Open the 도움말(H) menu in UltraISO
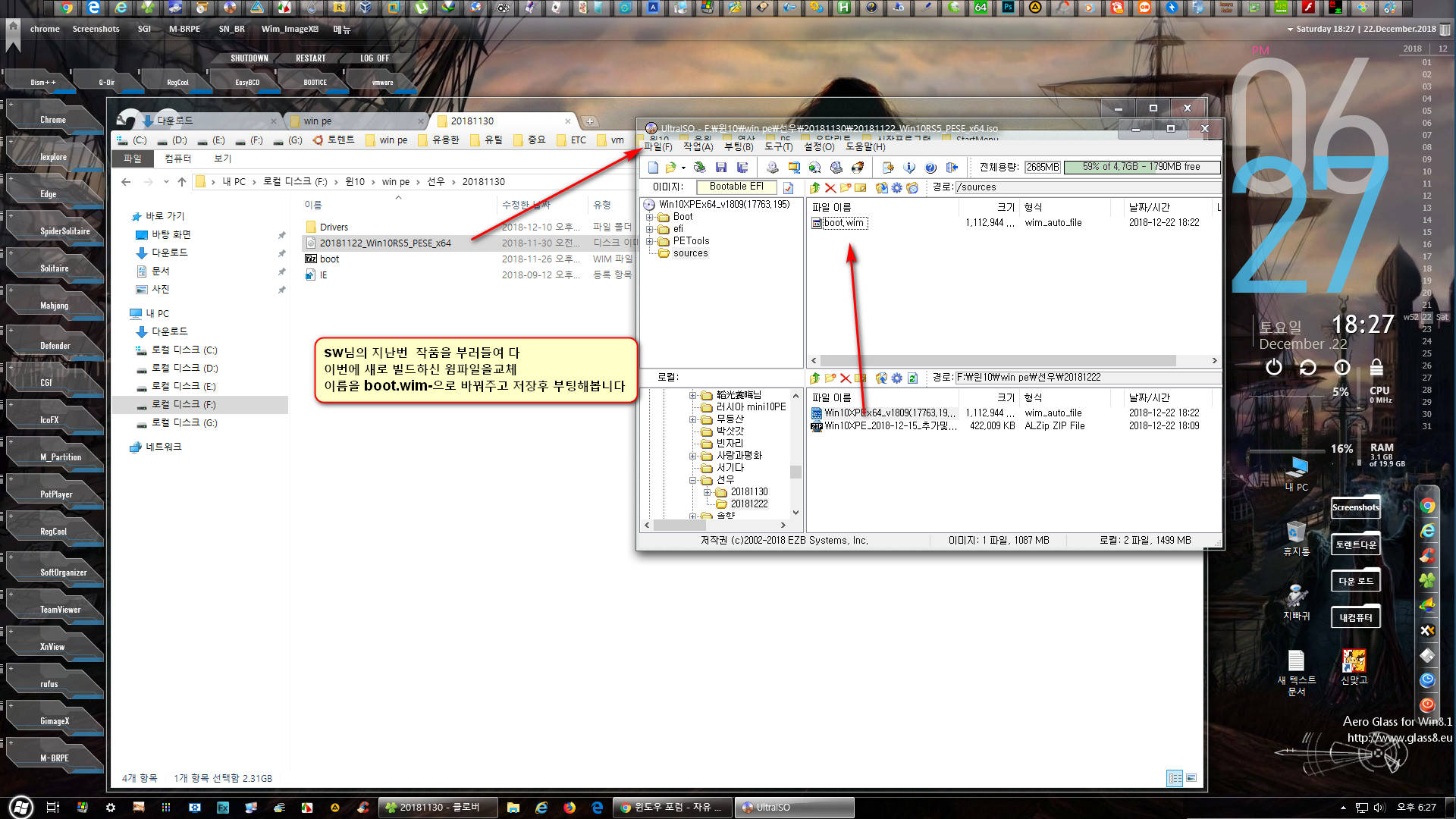Screen dimensions: 1456x819 (x=865, y=146)
